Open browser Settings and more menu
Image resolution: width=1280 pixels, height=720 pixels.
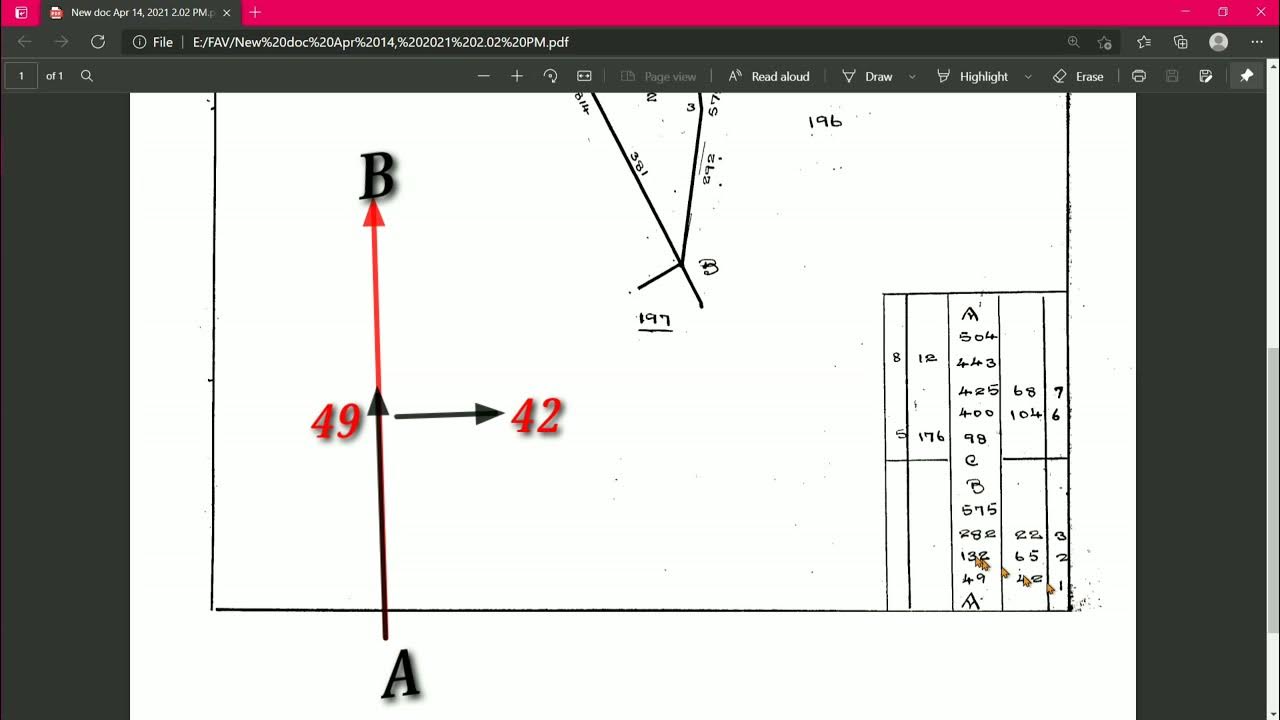click(x=1257, y=42)
